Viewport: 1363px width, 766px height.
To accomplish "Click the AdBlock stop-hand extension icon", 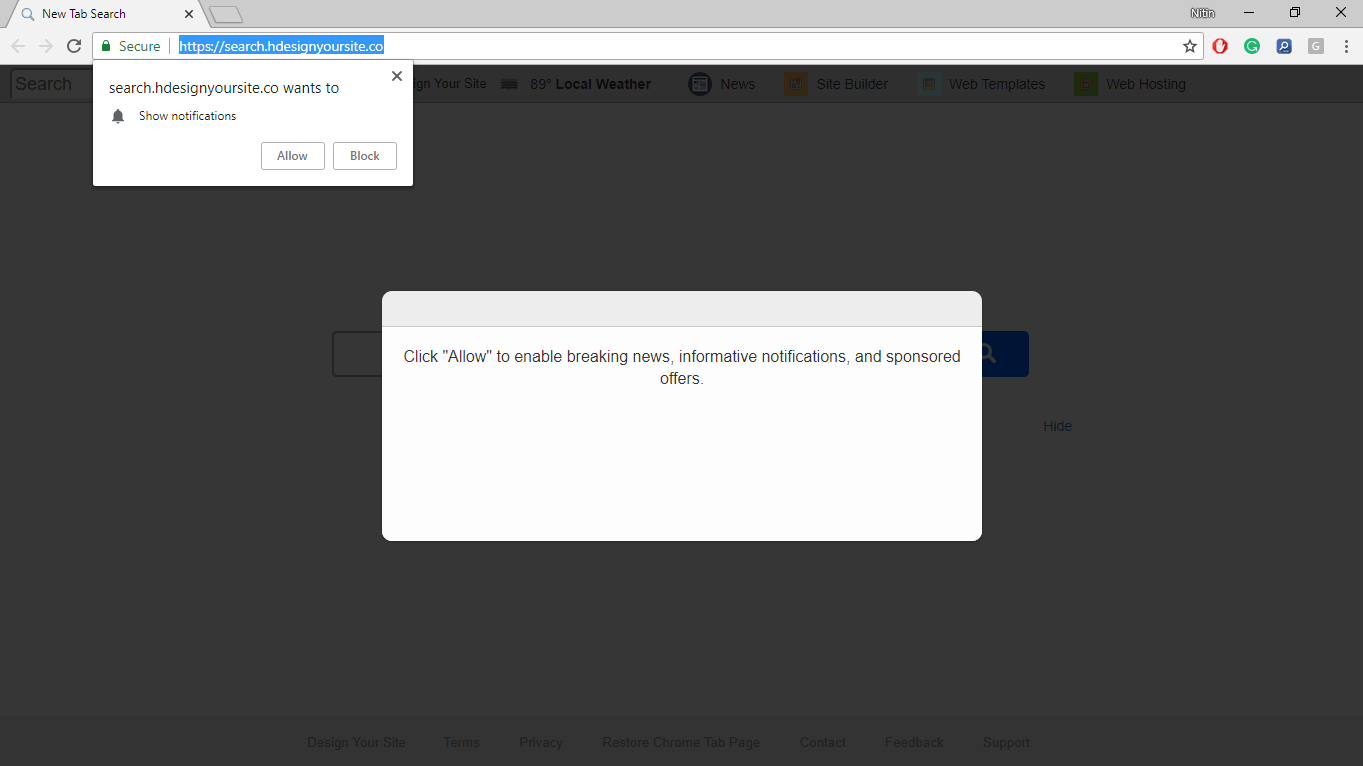I will (1220, 46).
